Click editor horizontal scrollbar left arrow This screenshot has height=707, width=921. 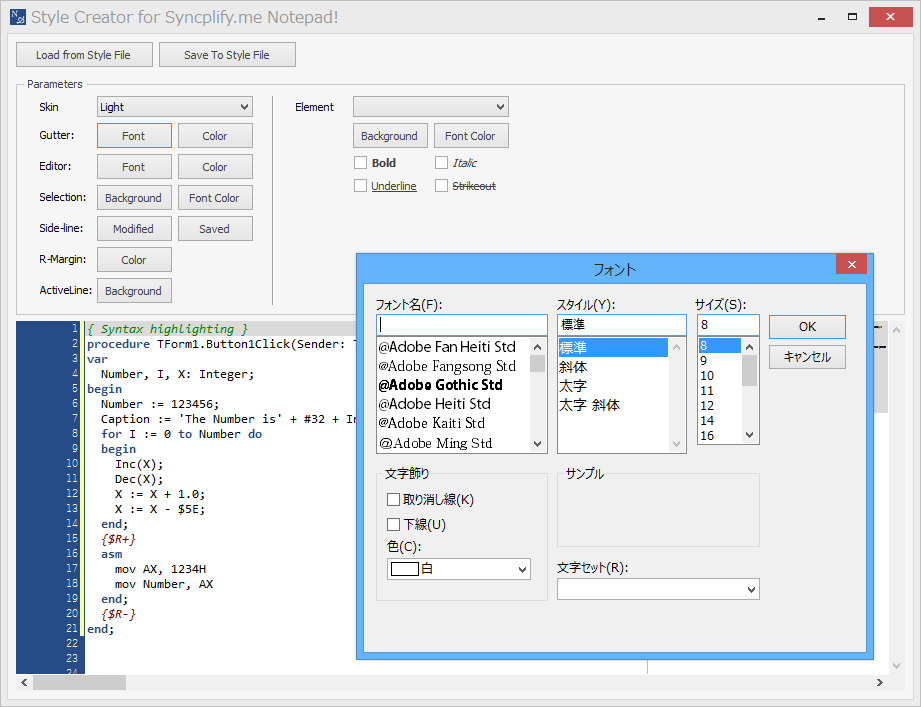[24, 682]
